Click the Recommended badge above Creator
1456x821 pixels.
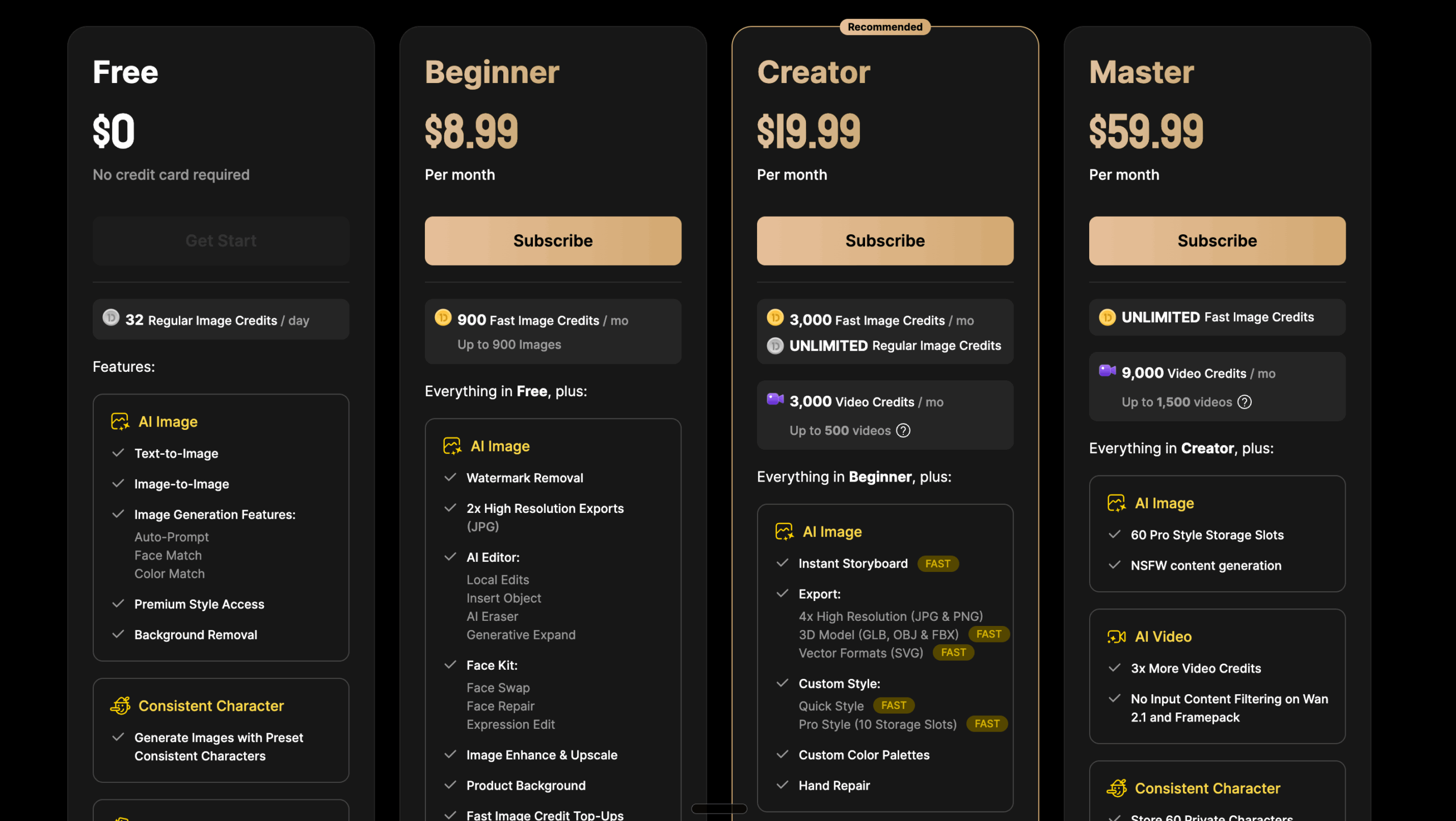pos(885,27)
